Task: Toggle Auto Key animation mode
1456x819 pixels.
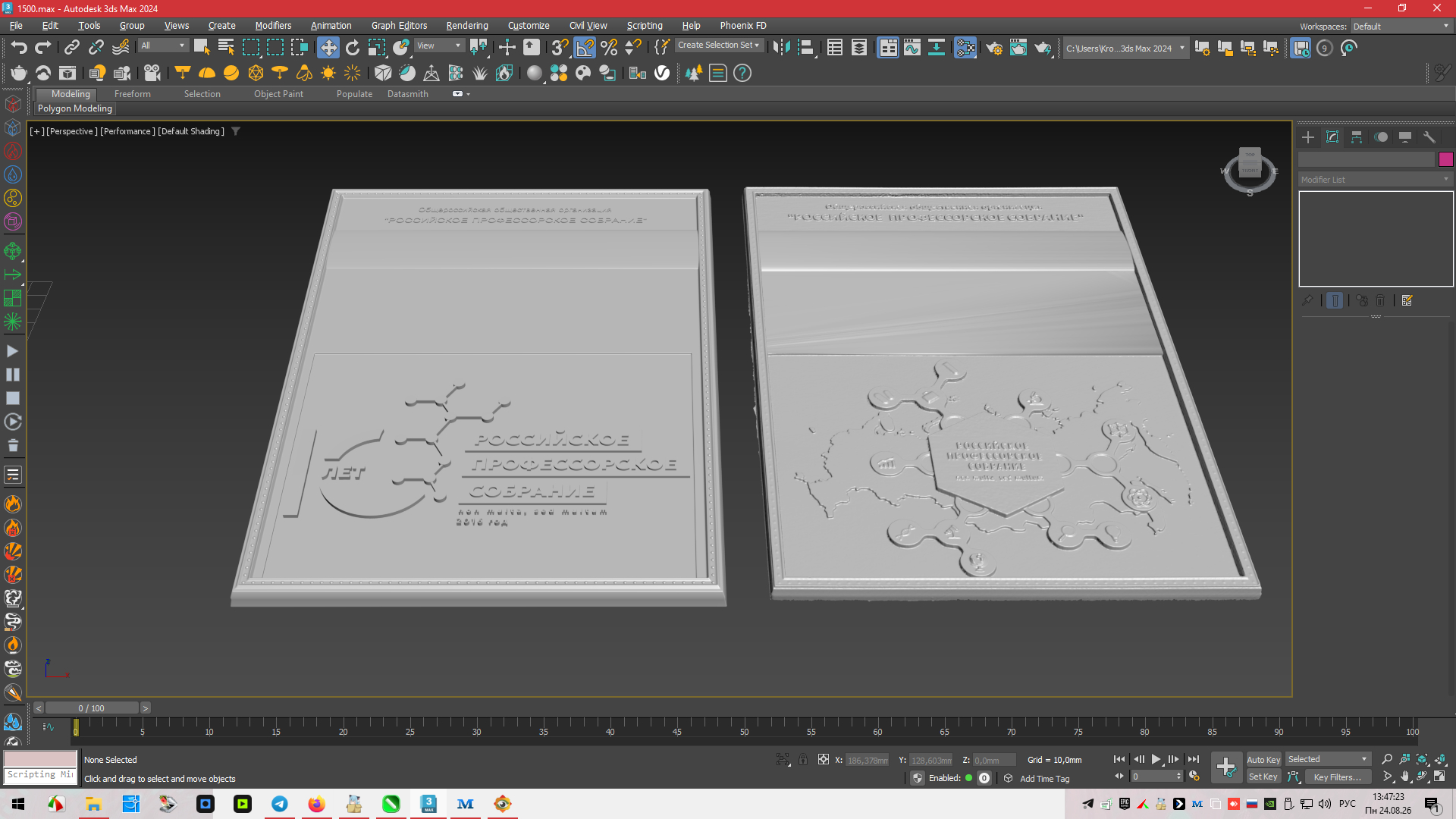Action: point(1263,759)
